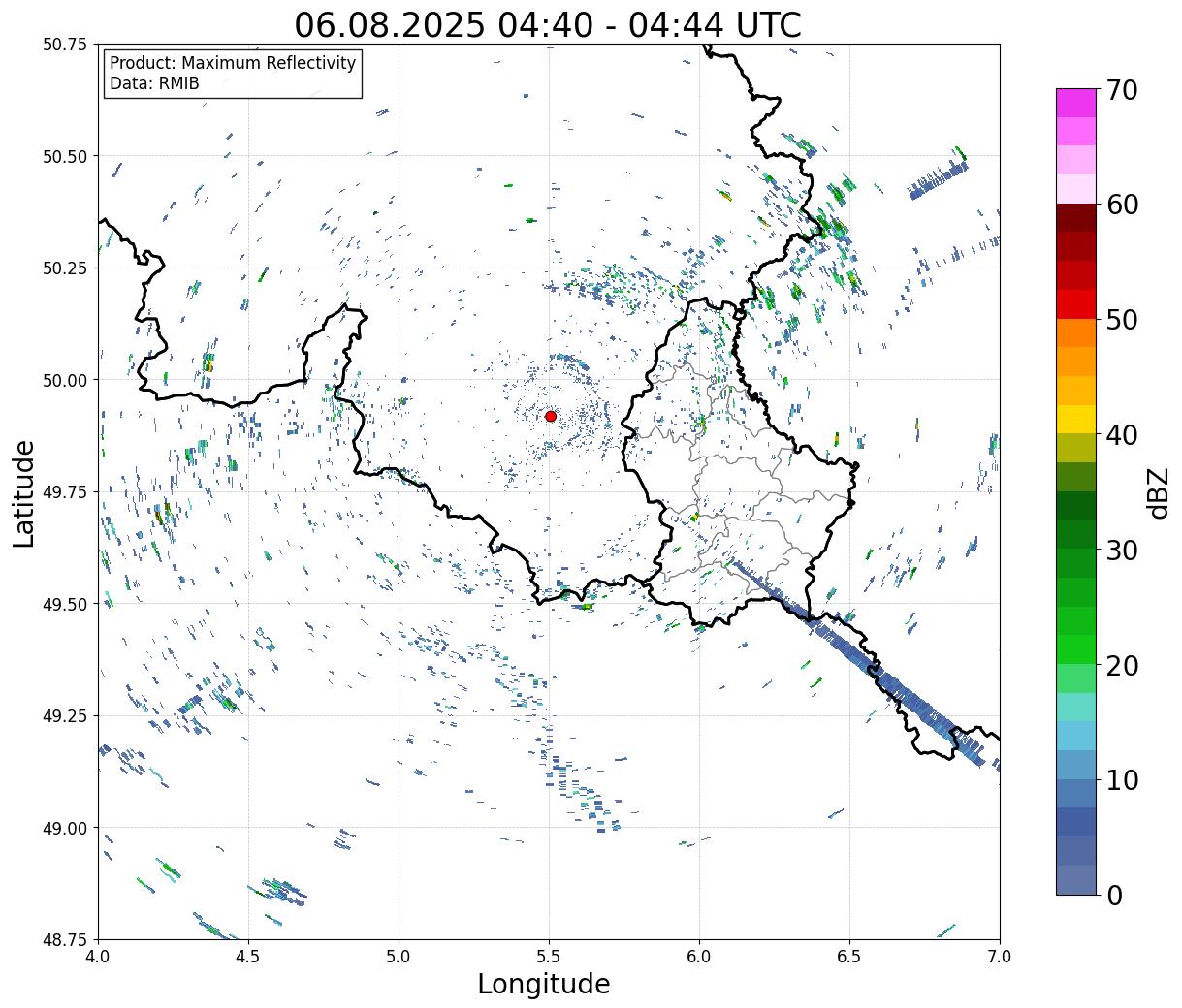Click the brightest magenta swatch topping the colorbar
Image resolution: width=1182 pixels, height=1008 pixels.
(1076, 103)
